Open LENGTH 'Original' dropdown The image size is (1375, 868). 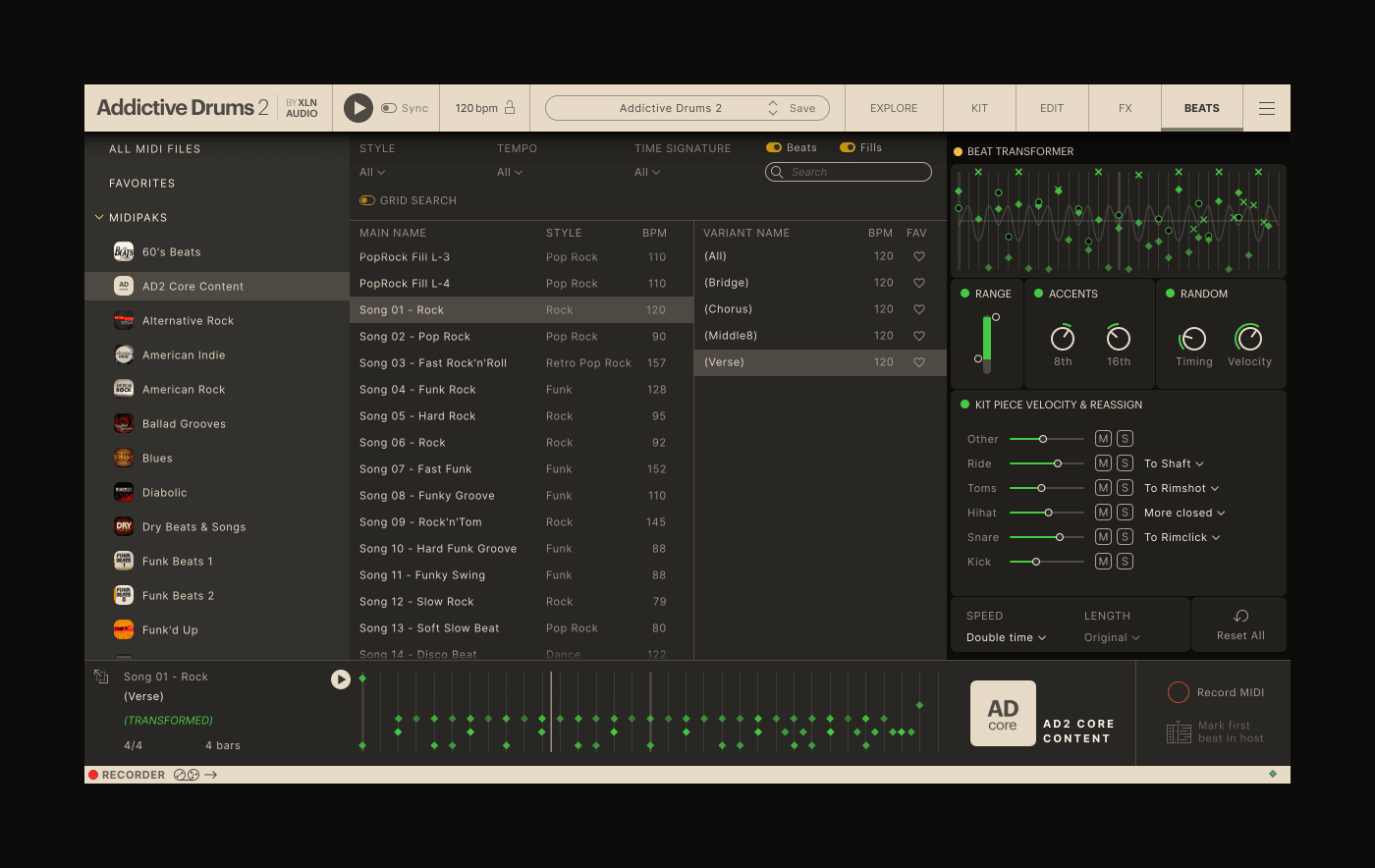click(x=1112, y=637)
